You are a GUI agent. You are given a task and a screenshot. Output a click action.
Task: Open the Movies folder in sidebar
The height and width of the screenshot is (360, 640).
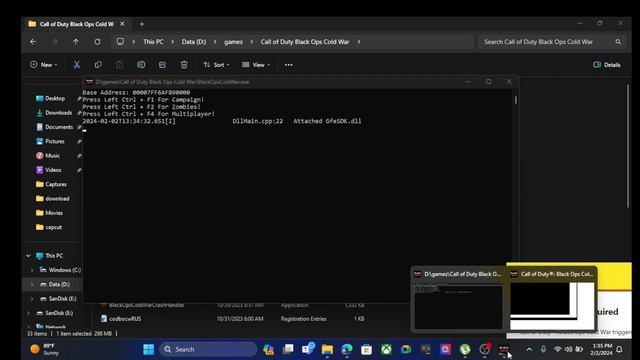point(53,213)
